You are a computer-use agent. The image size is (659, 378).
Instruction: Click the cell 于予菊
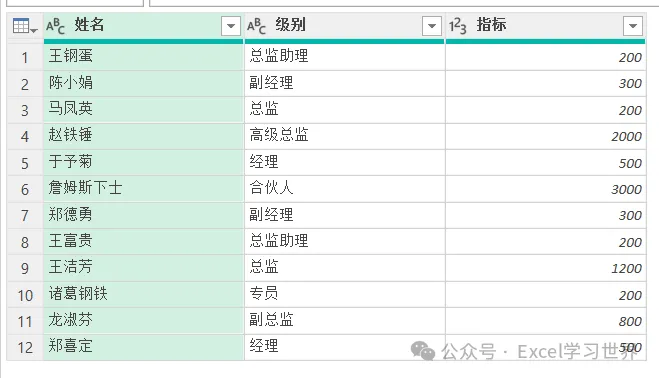pos(143,163)
